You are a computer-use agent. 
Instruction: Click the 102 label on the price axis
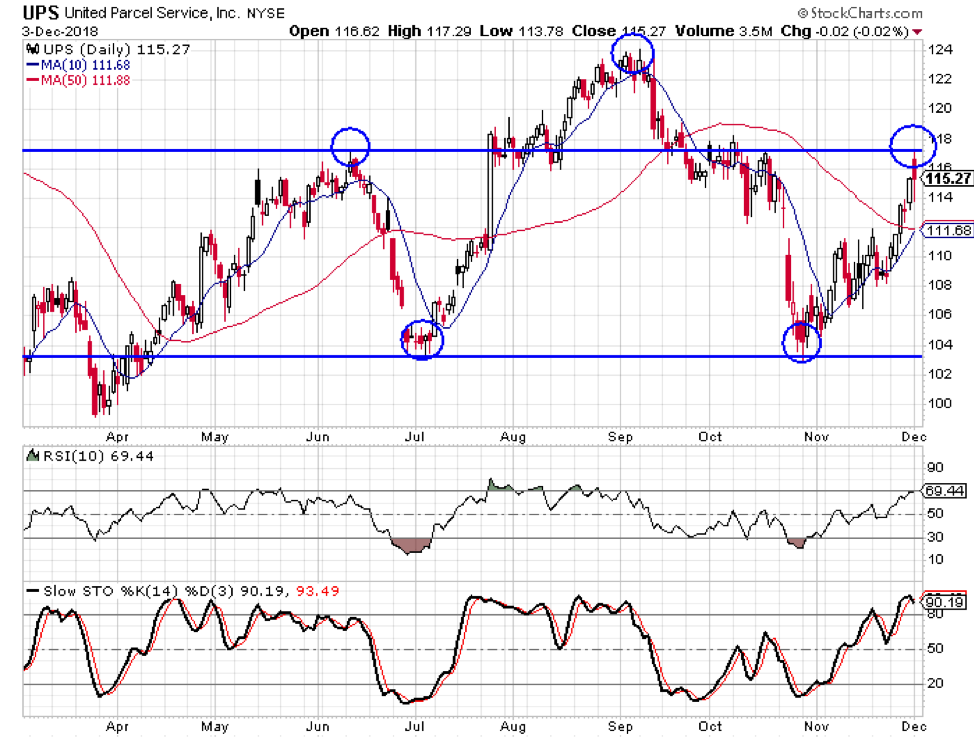pos(940,373)
